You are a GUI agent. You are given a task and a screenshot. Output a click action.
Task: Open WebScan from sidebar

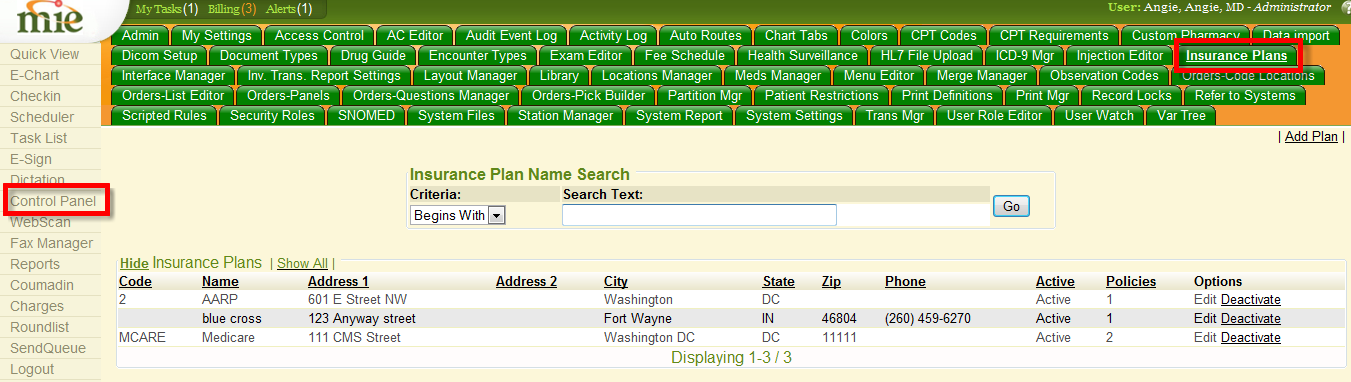(40, 222)
